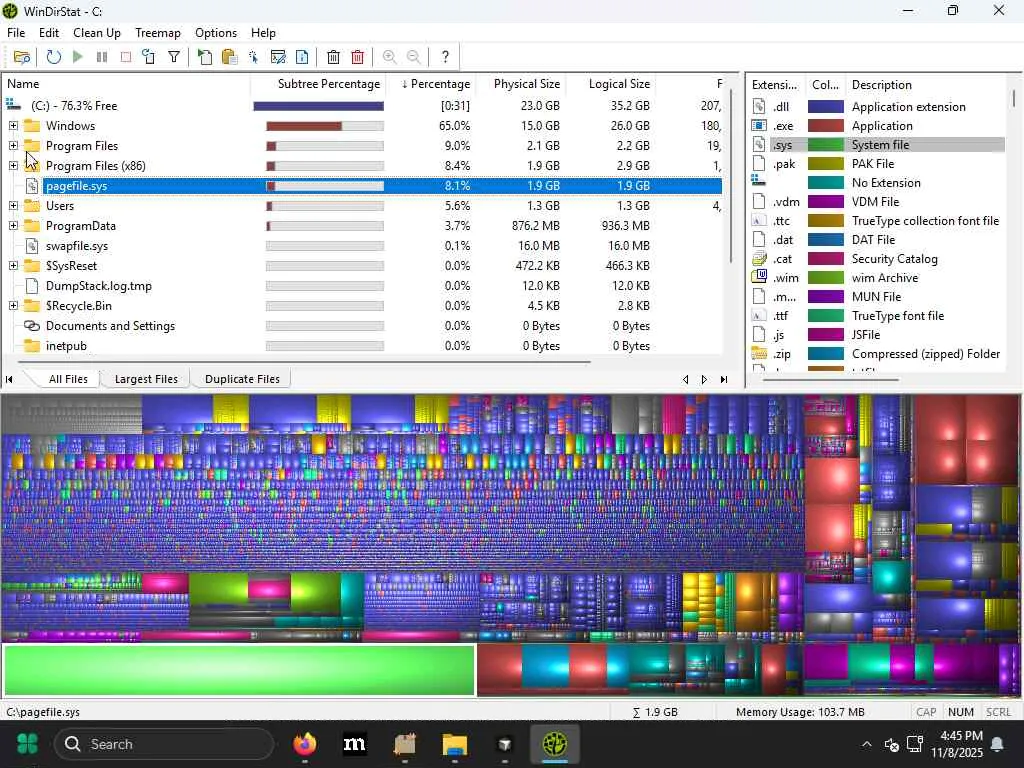The width and height of the screenshot is (1024, 768).
Task: Click the Stop scan square icon
Action: pos(125,57)
